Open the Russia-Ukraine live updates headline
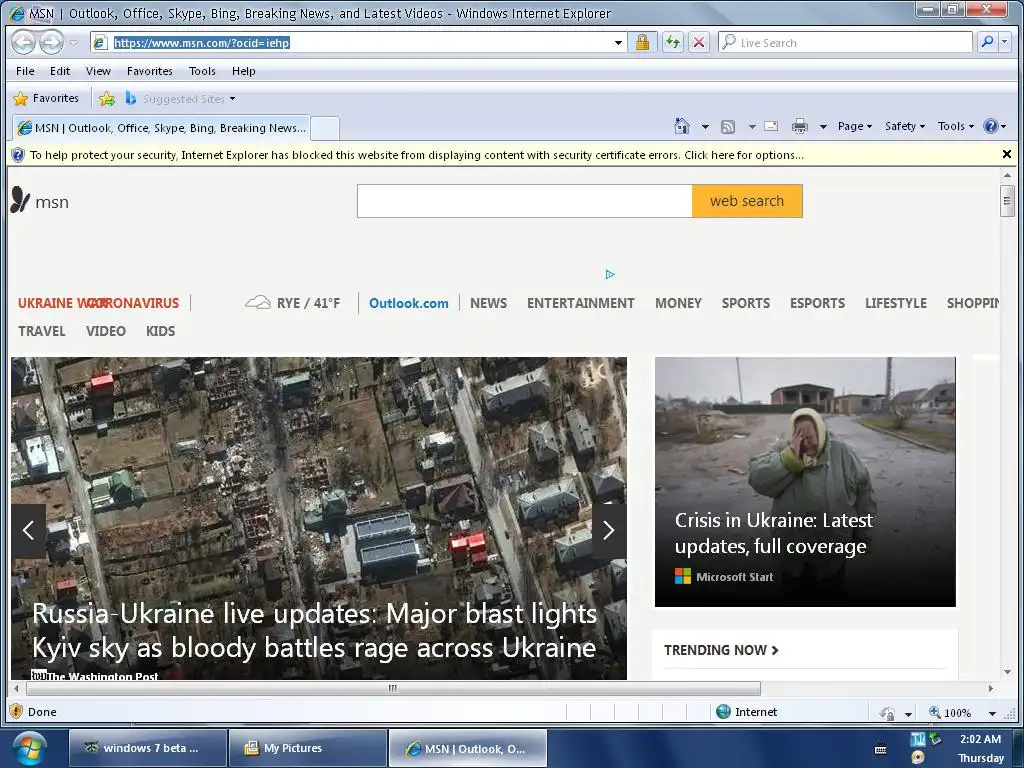This screenshot has height=768, width=1024. [x=314, y=631]
